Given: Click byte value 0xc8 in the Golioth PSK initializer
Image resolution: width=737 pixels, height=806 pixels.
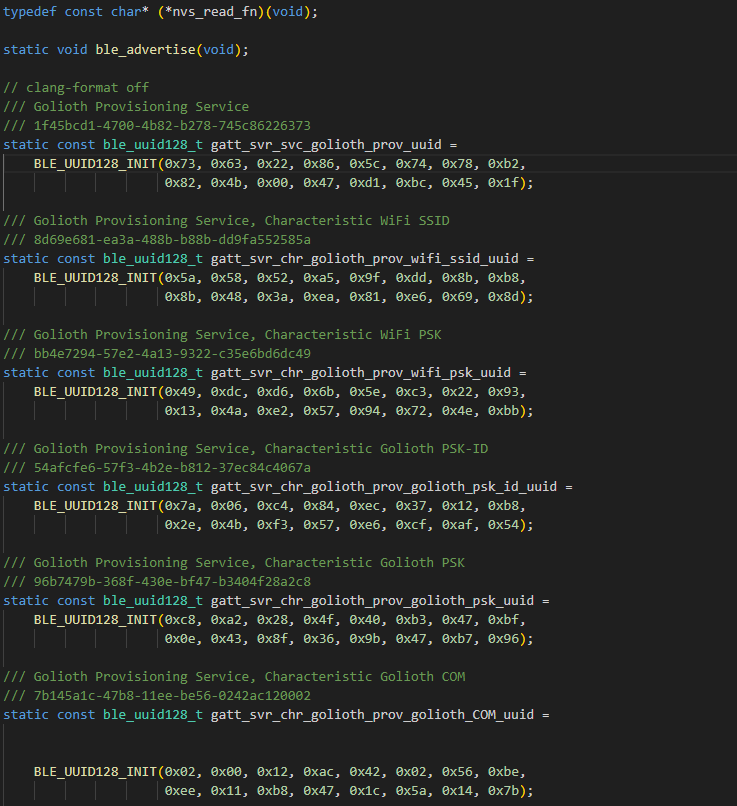Looking at the screenshot, I should coord(180,620).
